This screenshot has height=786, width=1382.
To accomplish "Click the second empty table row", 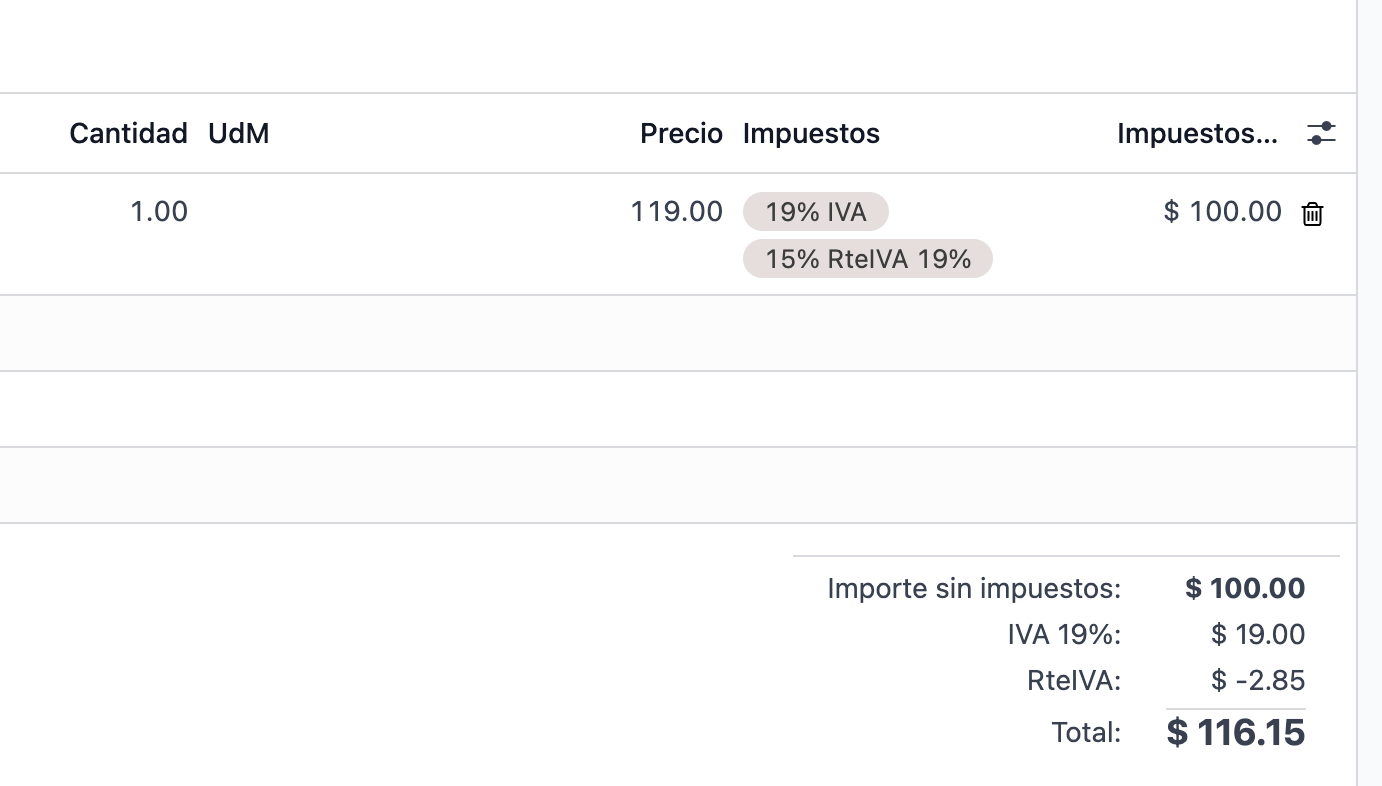I will coord(678,409).
